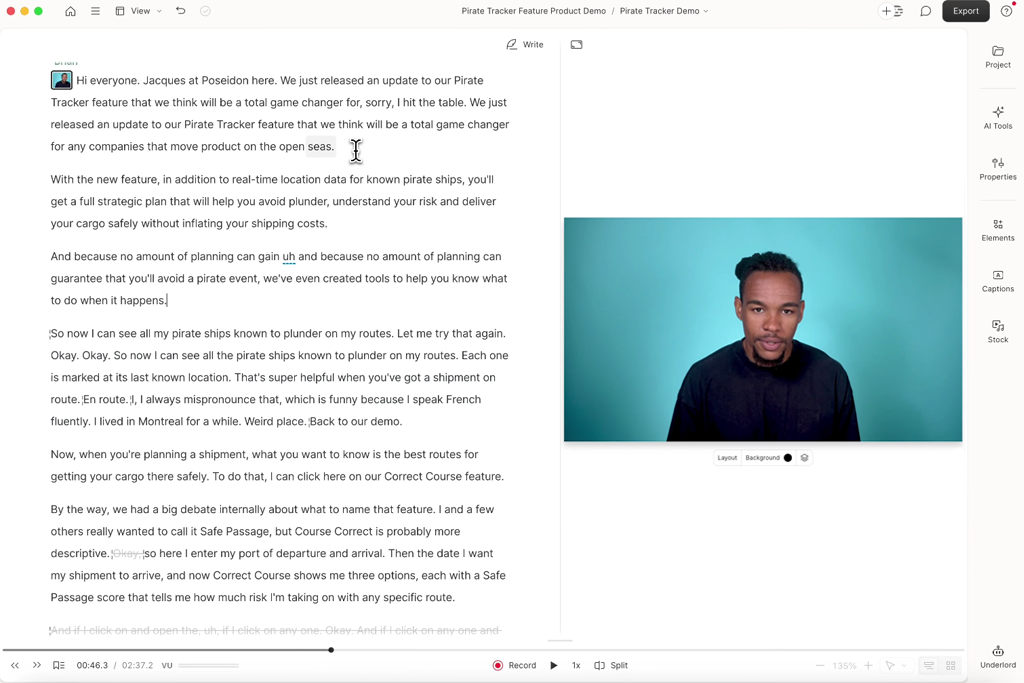Zoom in with the plus icon
The width and height of the screenshot is (1024, 683).
tap(868, 665)
